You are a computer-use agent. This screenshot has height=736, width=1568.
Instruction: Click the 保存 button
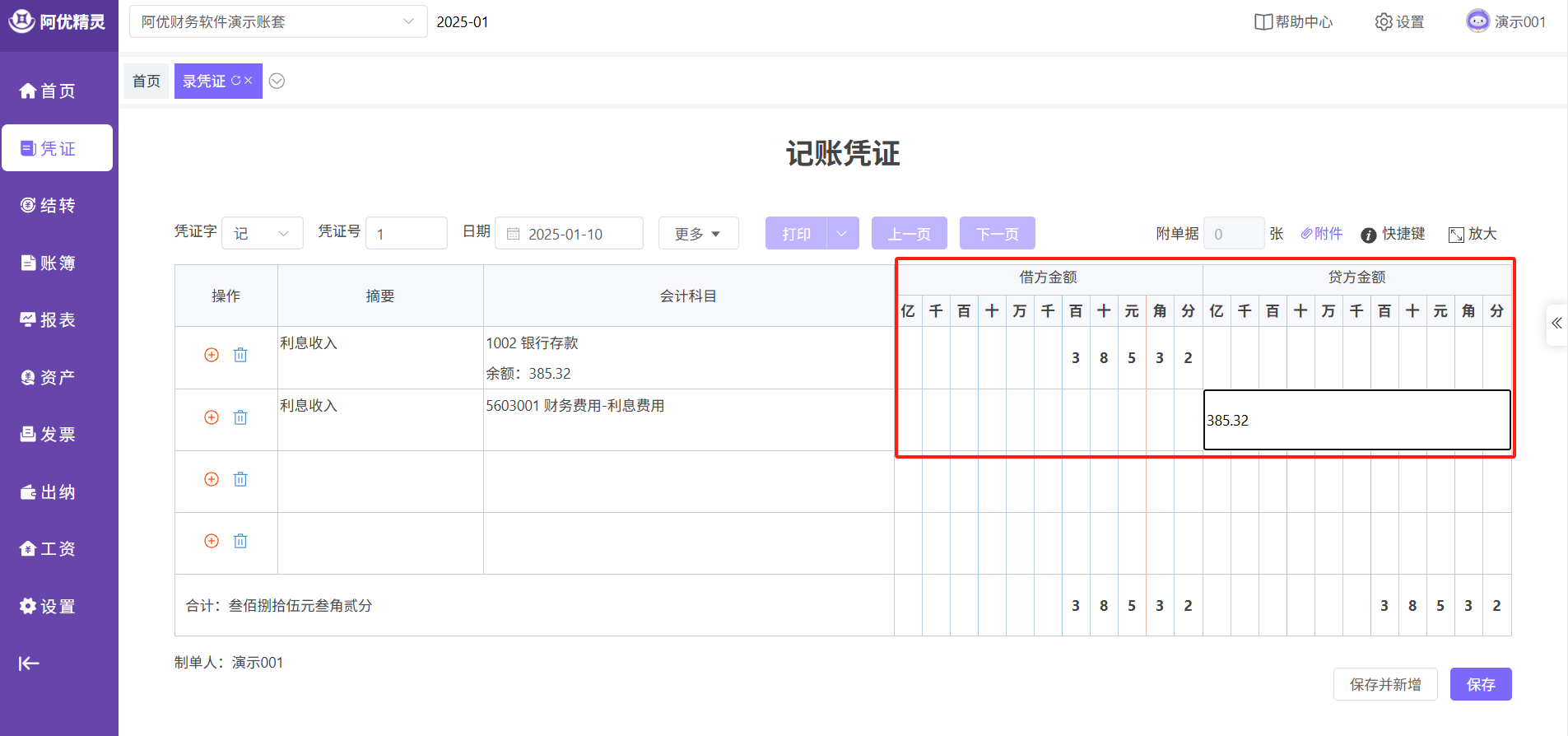pos(1480,684)
